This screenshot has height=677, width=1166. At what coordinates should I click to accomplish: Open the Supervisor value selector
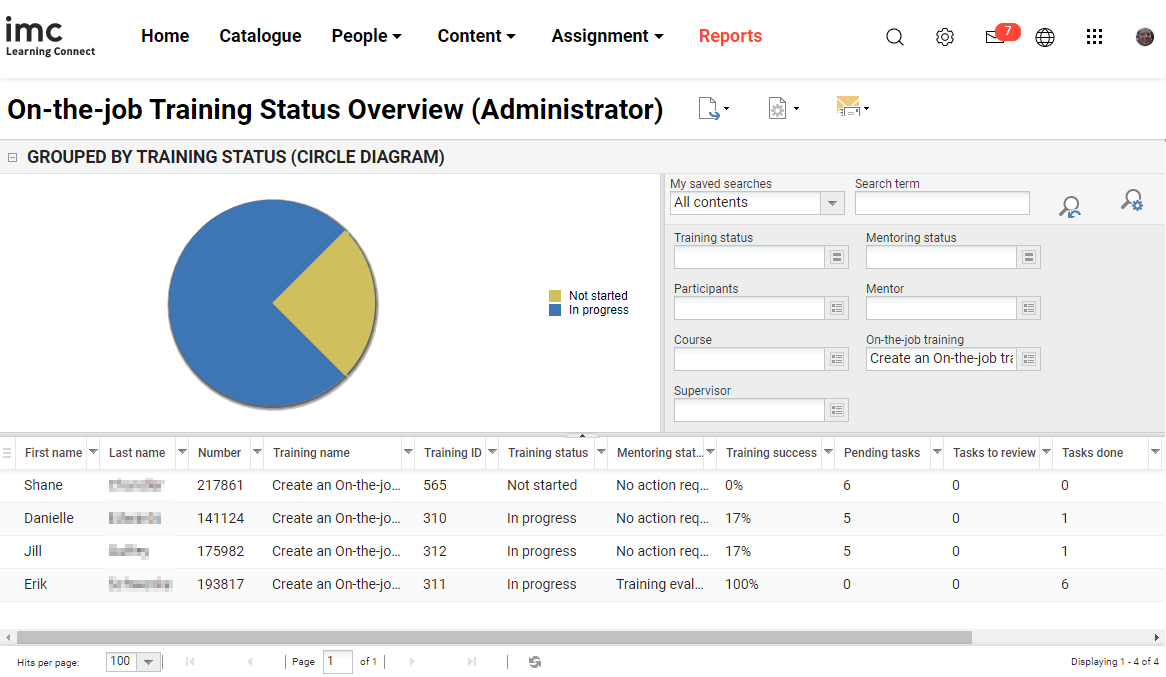(x=837, y=409)
